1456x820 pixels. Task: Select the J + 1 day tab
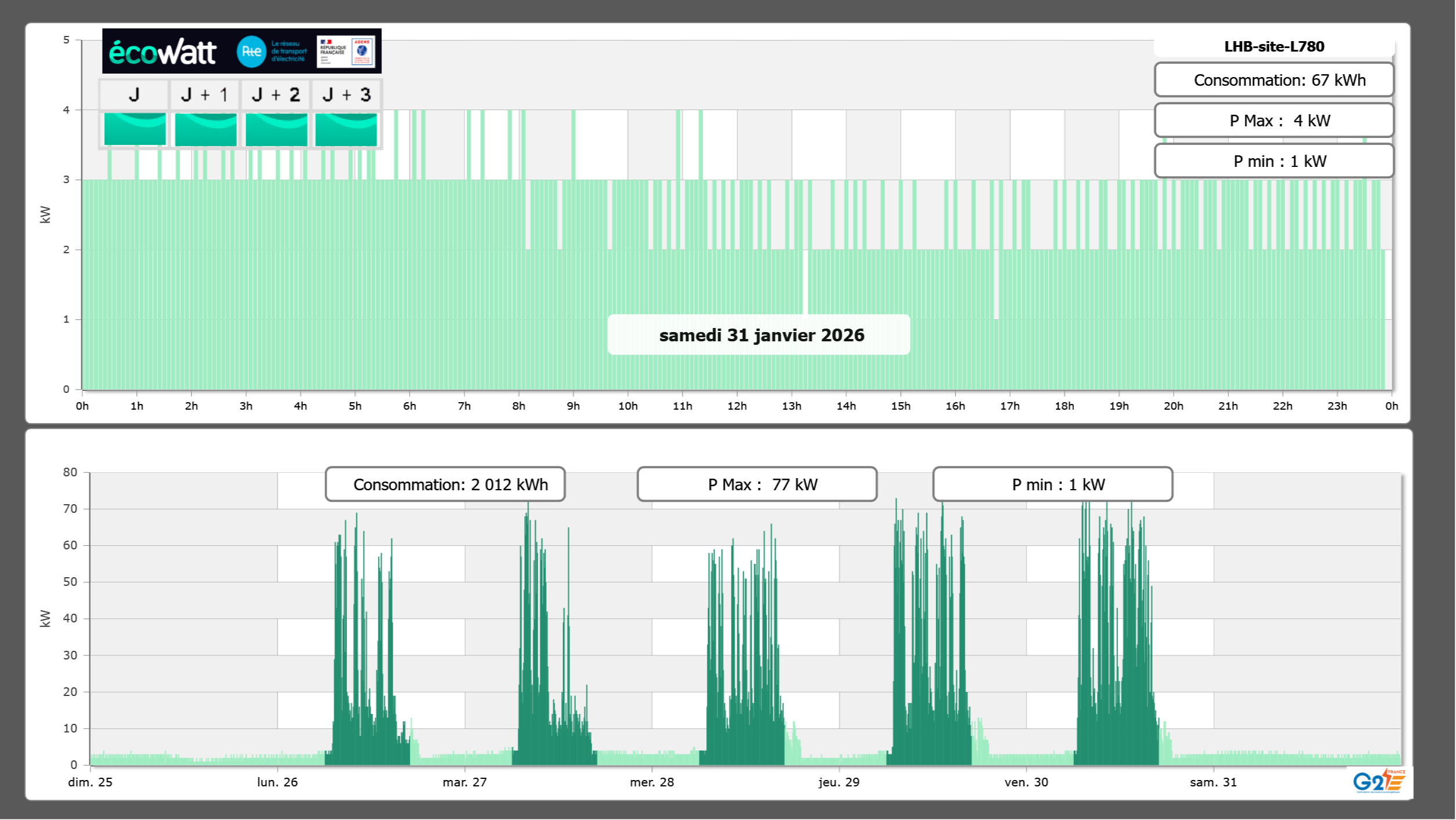(x=205, y=94)
